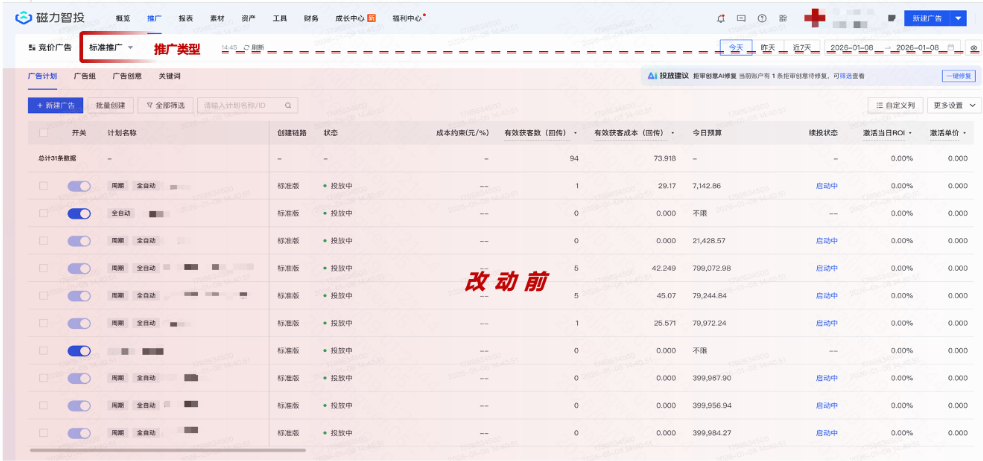Click the plan name/ID search field
This screenshot has height=461, width=983.
pos(247,105)
